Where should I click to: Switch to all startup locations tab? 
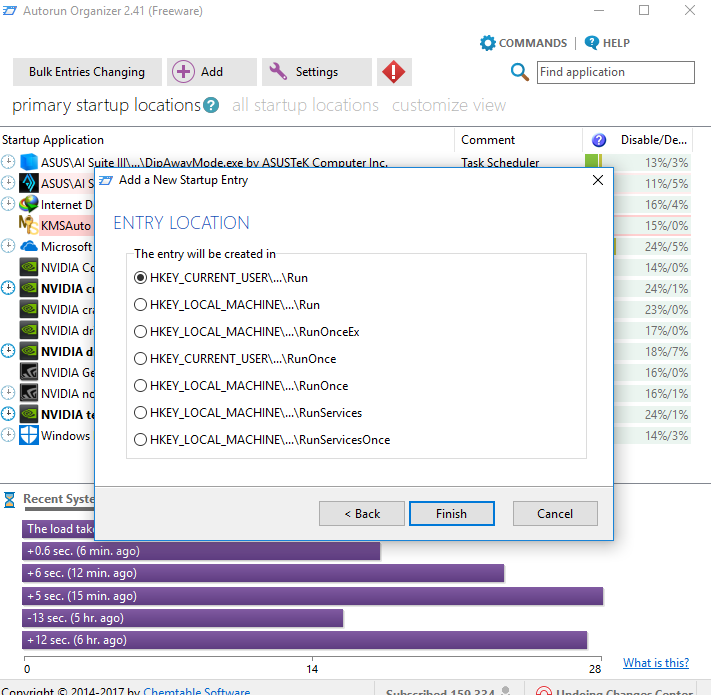pyautogui.click(x=305, y=105)
